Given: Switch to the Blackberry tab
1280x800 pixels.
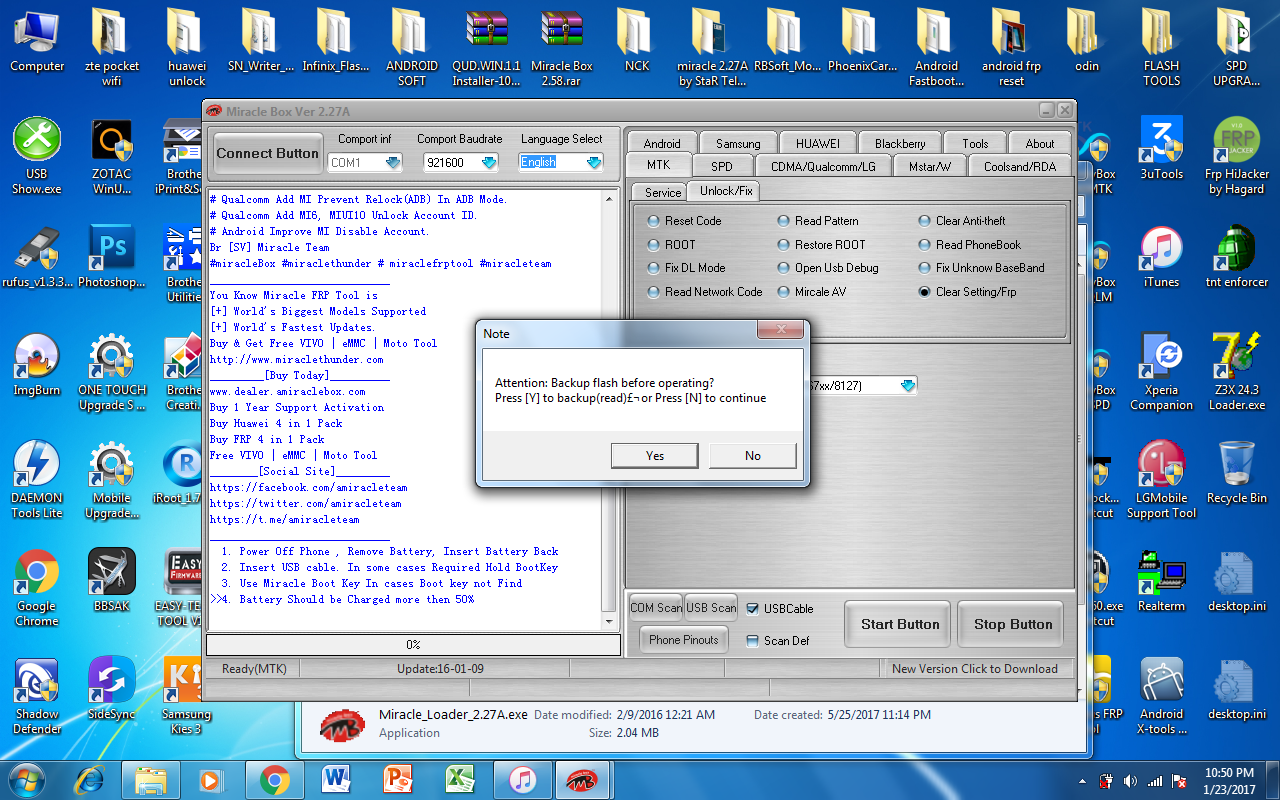Looking at the screenshot, I should click(900, 143).
